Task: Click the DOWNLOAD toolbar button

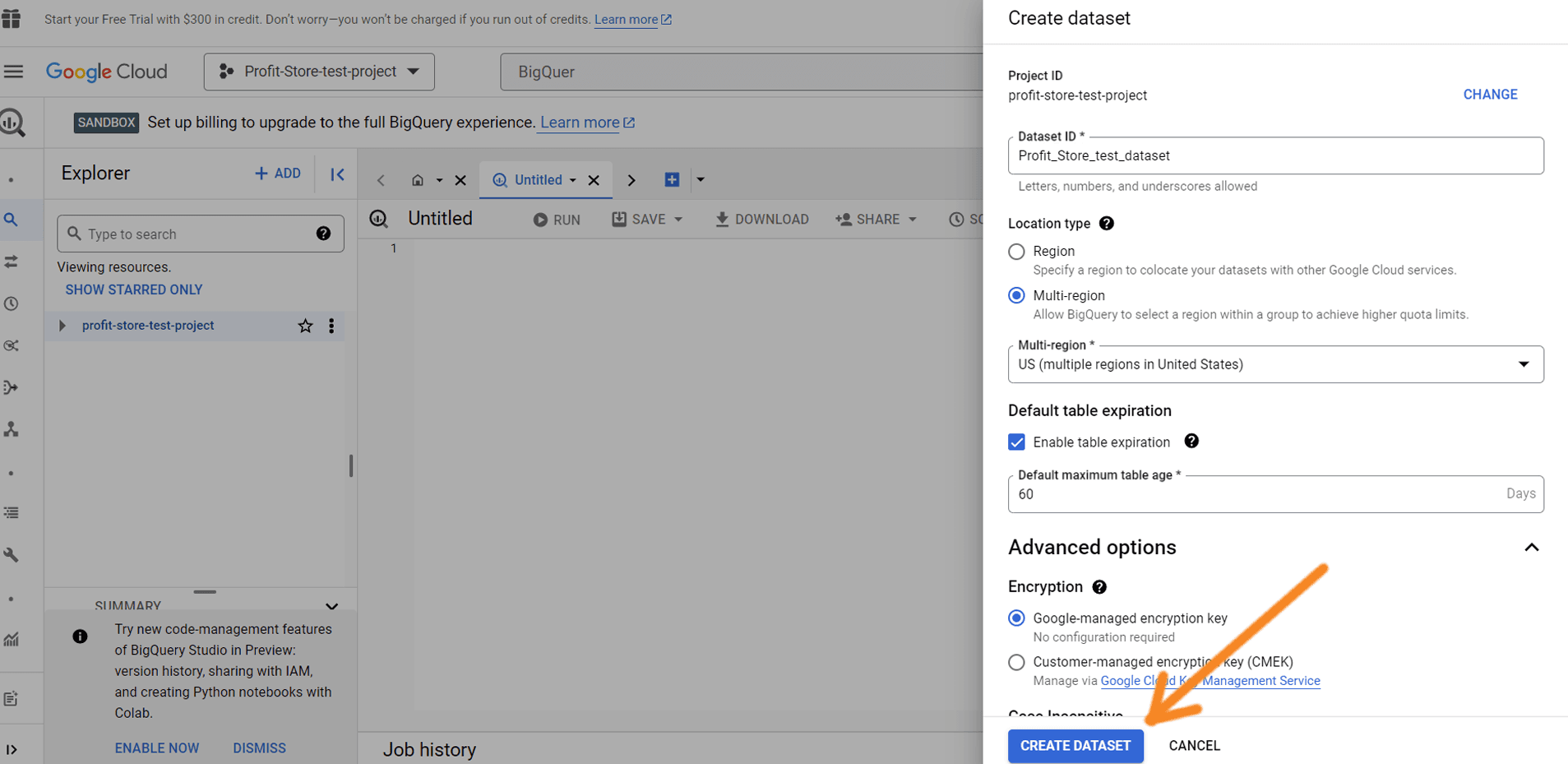Action: 761,220
